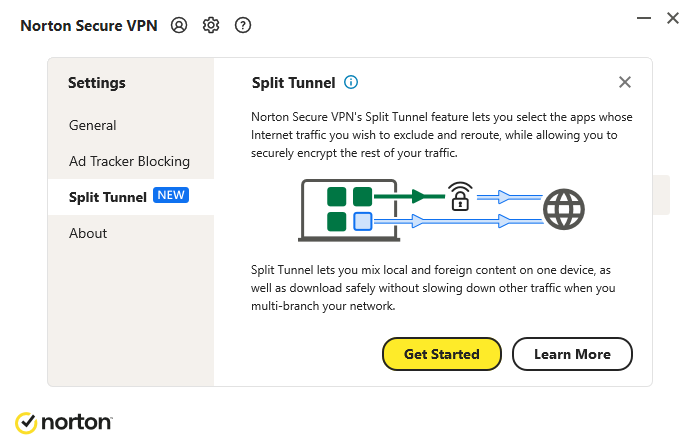
Task: Click the Split Tunnel info icon
Action: click(x=351, y=82)
